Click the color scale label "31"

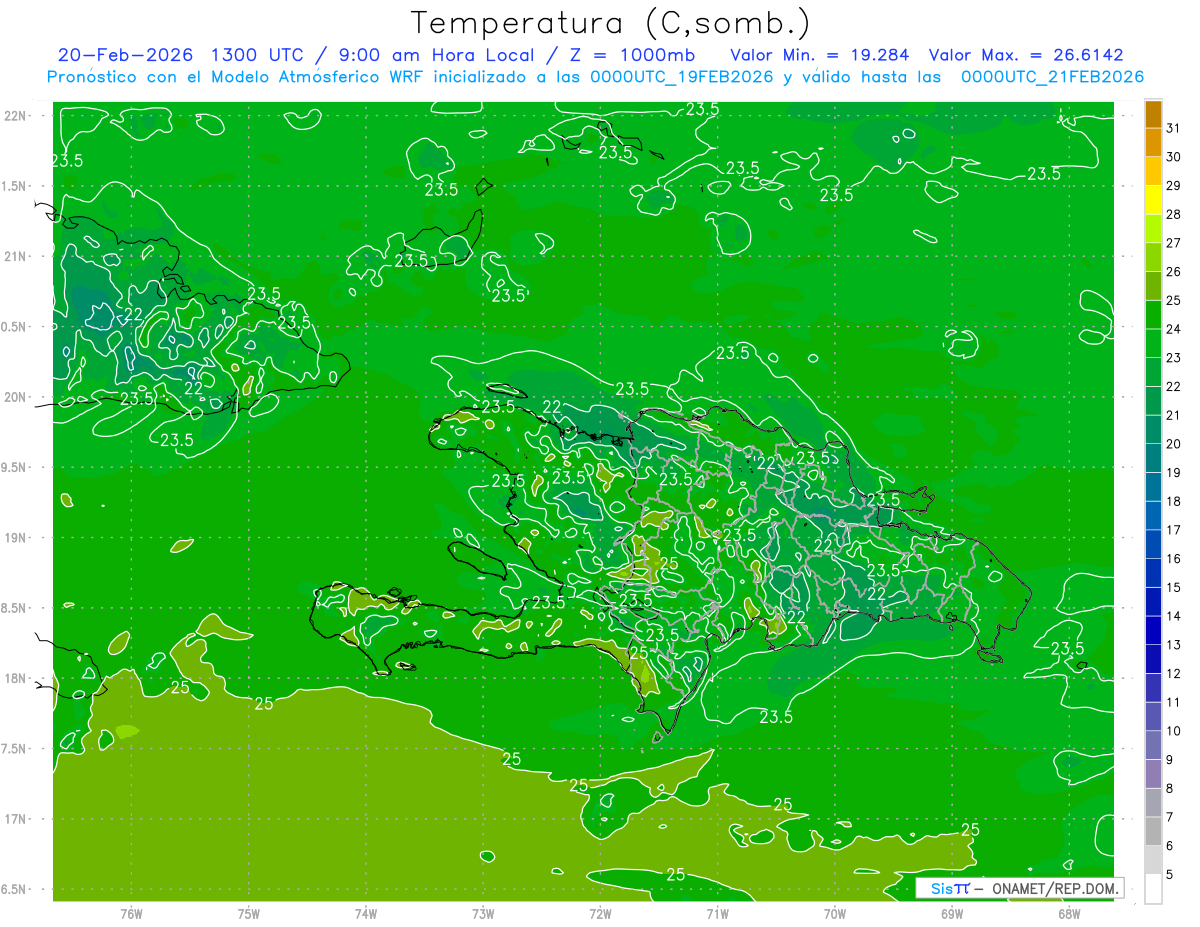pyautogui.click(x=1174, y=128)
